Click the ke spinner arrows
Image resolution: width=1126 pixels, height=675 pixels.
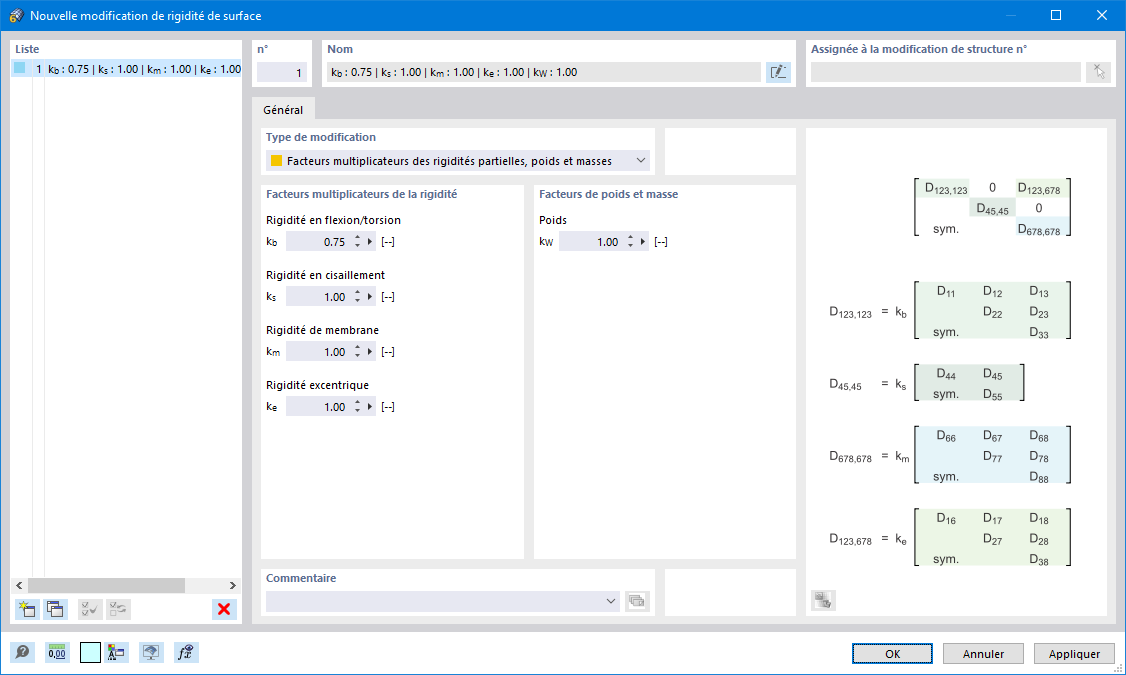pos(358,406)
